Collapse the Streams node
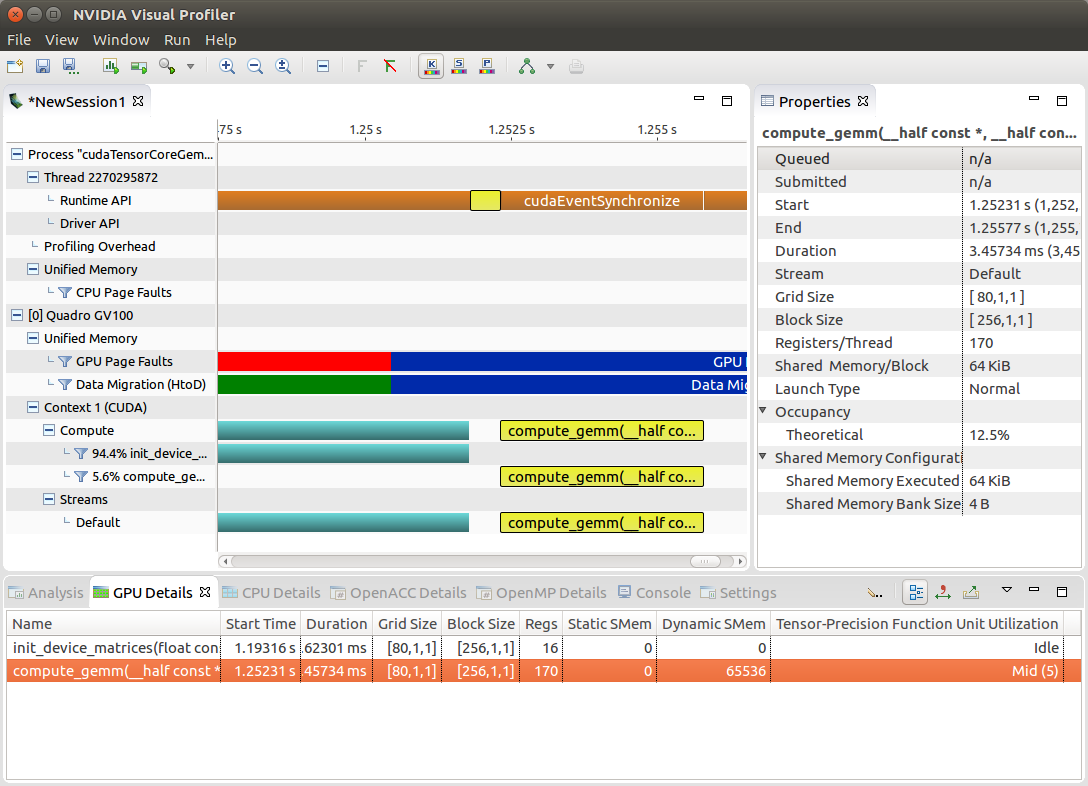Viewport: 1088px width, 786px height. tap(49, 499)
